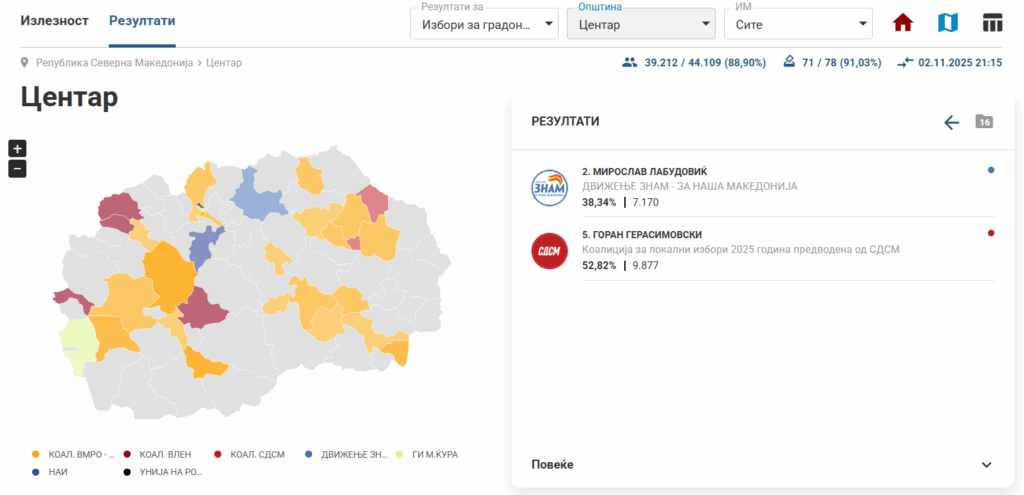The image size is (1024, 495).
Task: Click the folder icon showing 16
Action: click(x=984, y=122)
